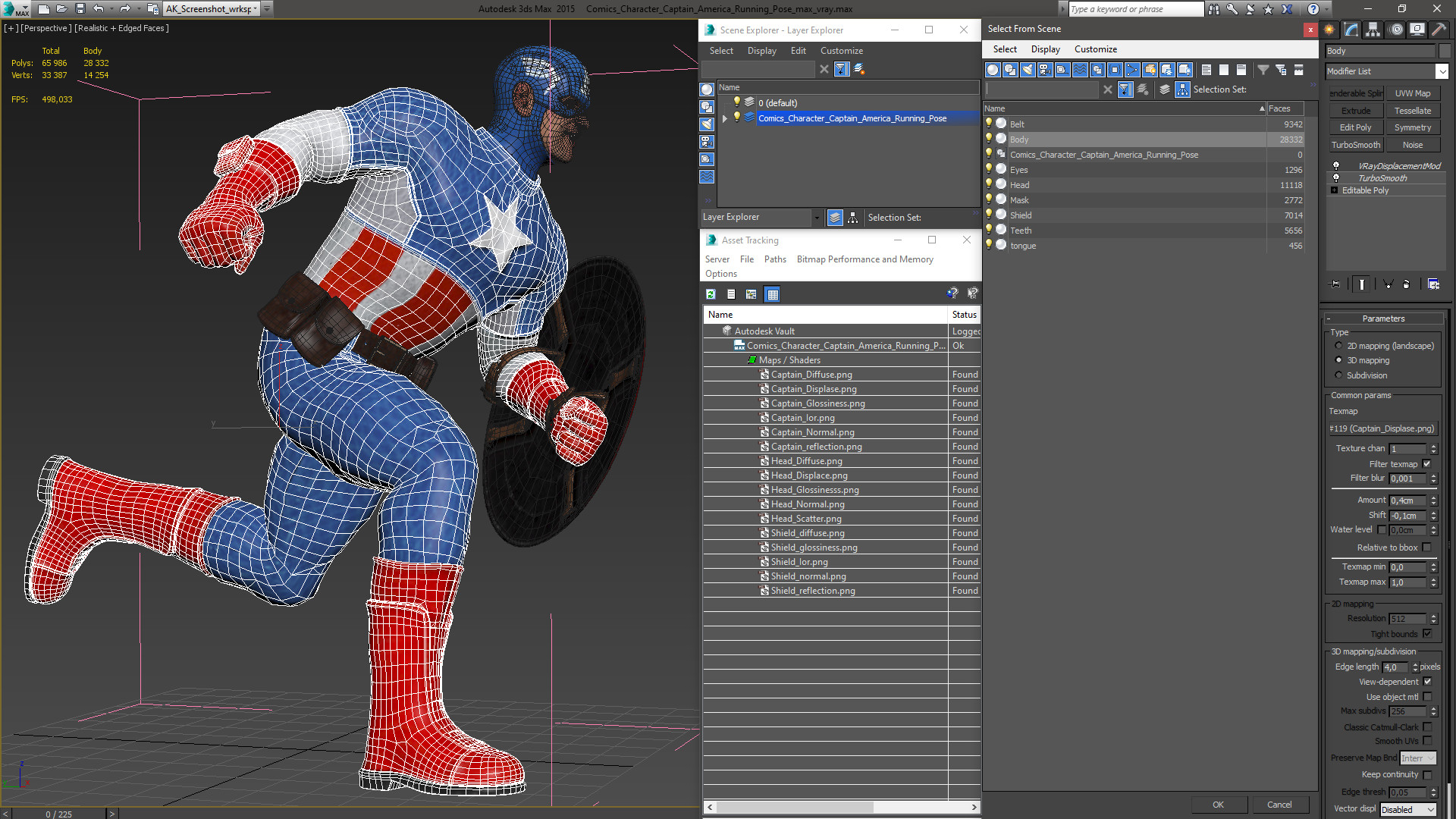Open Customize menu in Select From Scene
The width and height of the screenshot is (1456, 819).
pos(1095,49)
